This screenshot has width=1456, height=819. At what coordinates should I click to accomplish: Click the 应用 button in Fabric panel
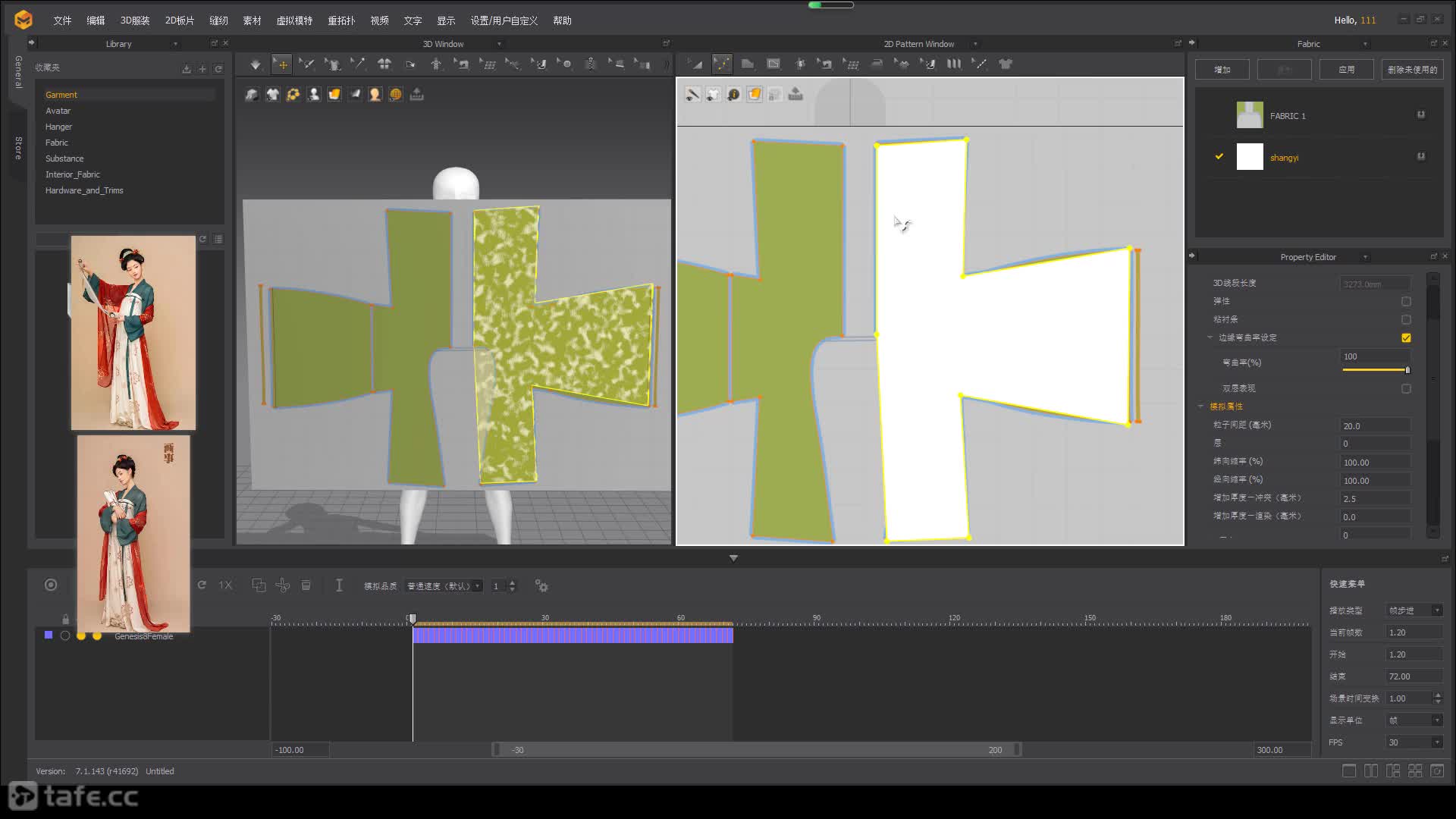[x=1347, y=69]
